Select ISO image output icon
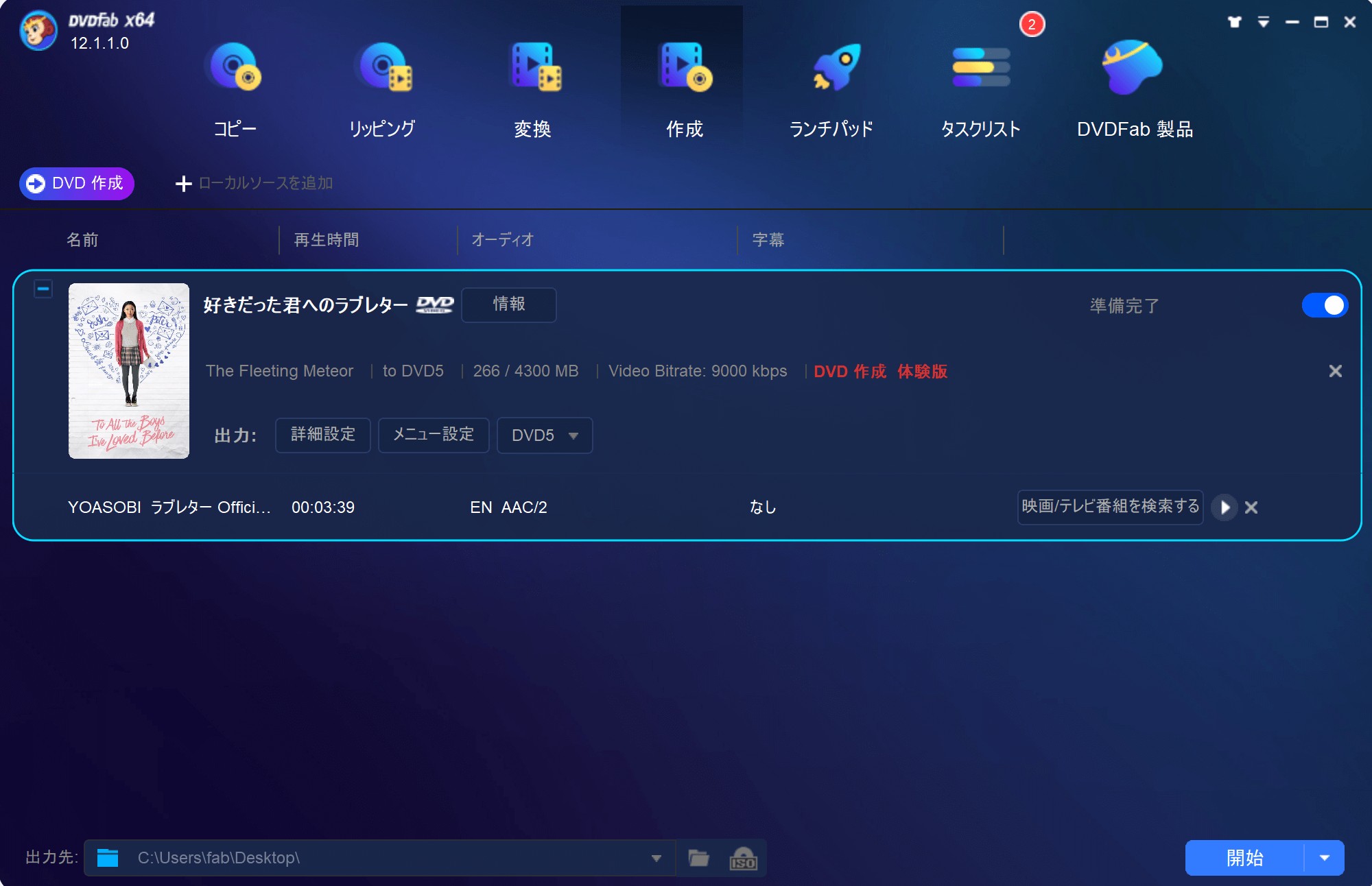 (x=743, y=858)
